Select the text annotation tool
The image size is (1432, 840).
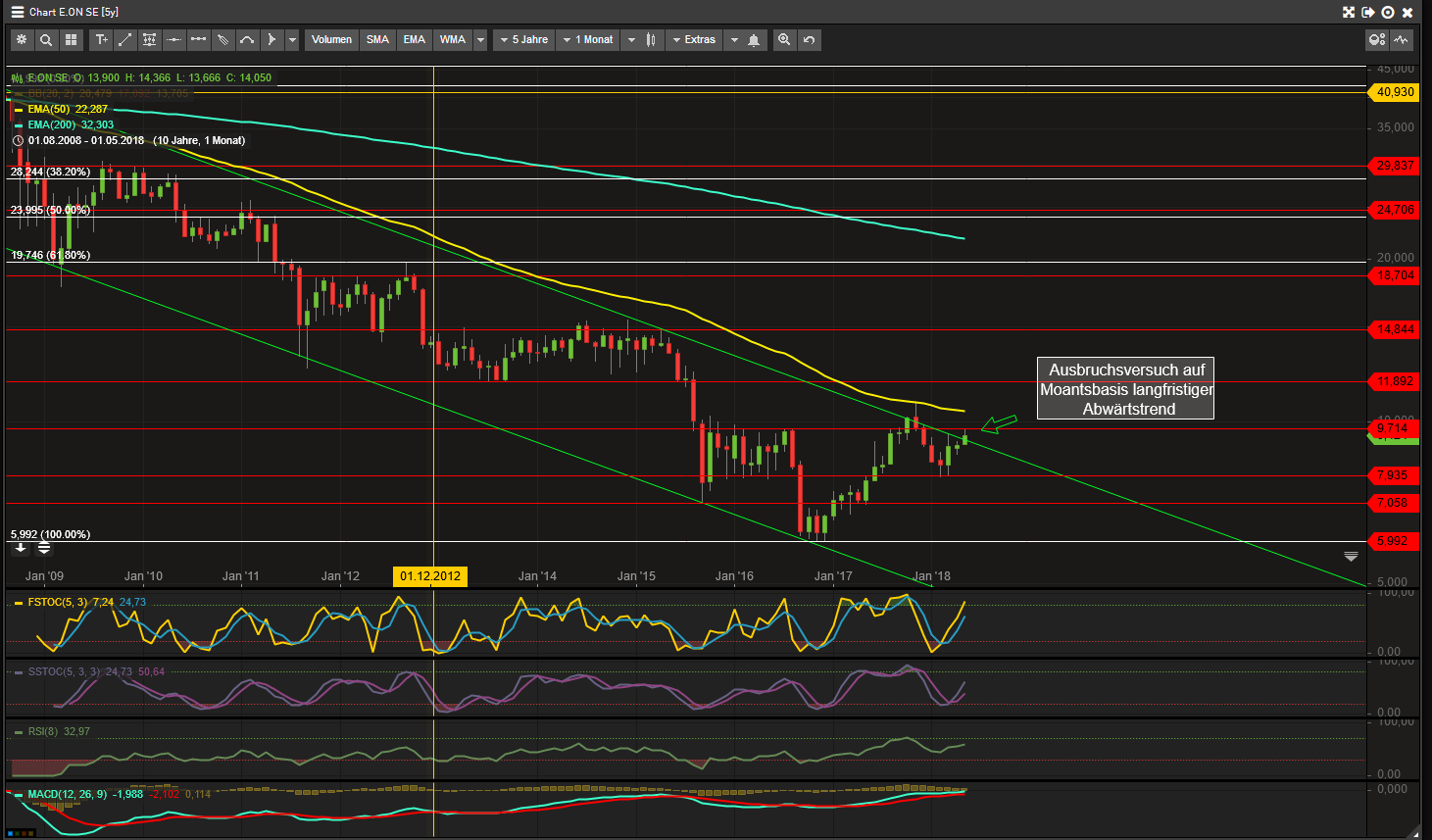101,40
